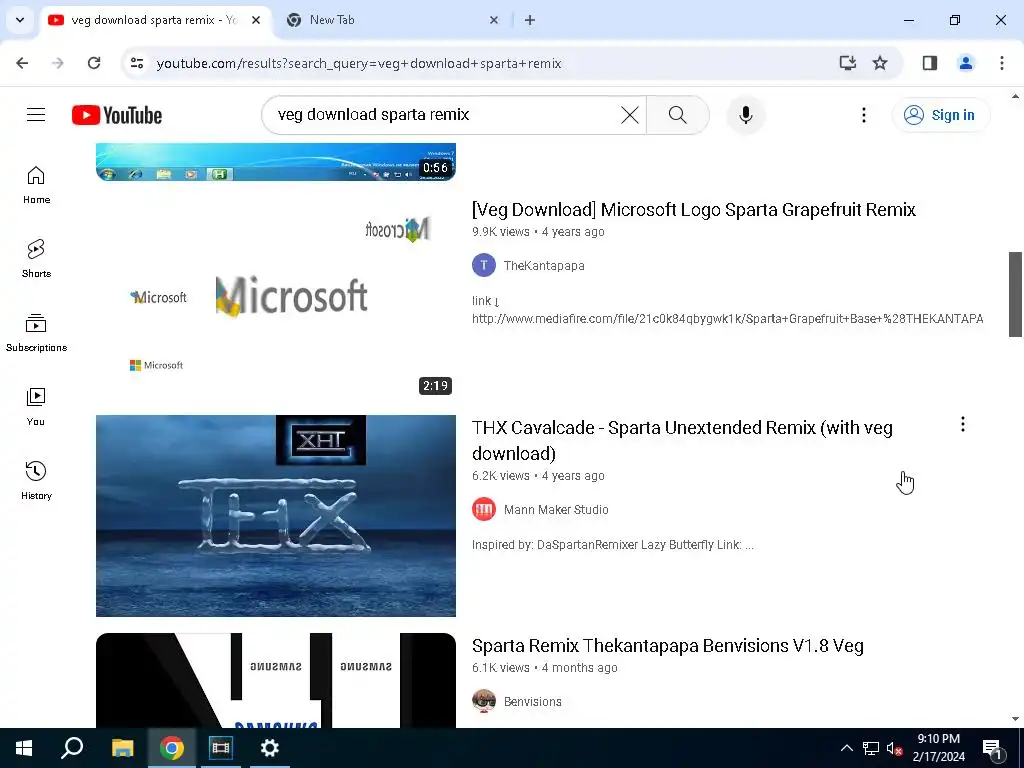Open the taskbar clock and date
This screenshot has height=768, width=1024.
pyautogui.click(x=938, y=748)
